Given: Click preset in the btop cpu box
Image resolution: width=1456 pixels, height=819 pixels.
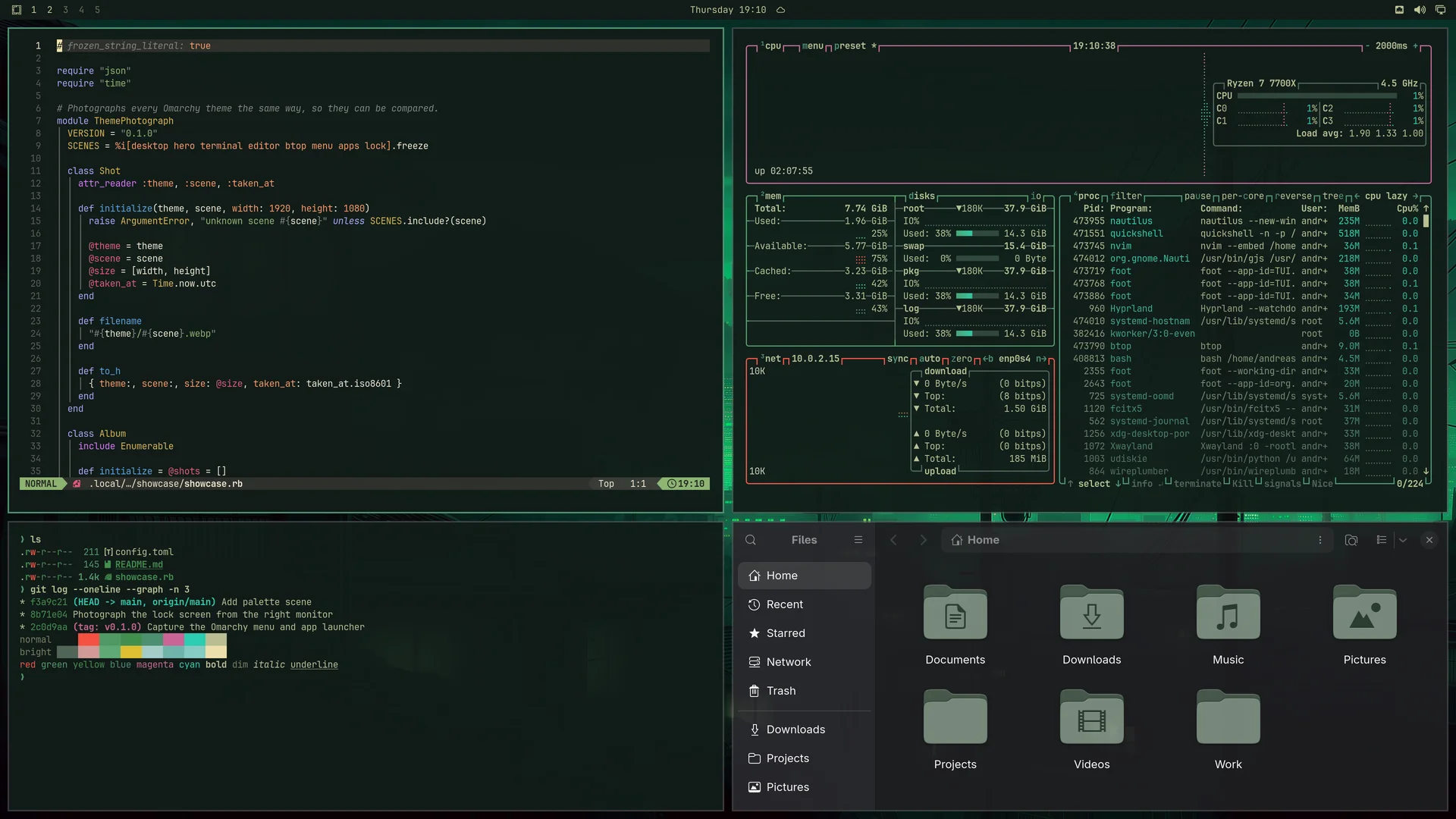Looking at the screenshot, I should [850, 46].
